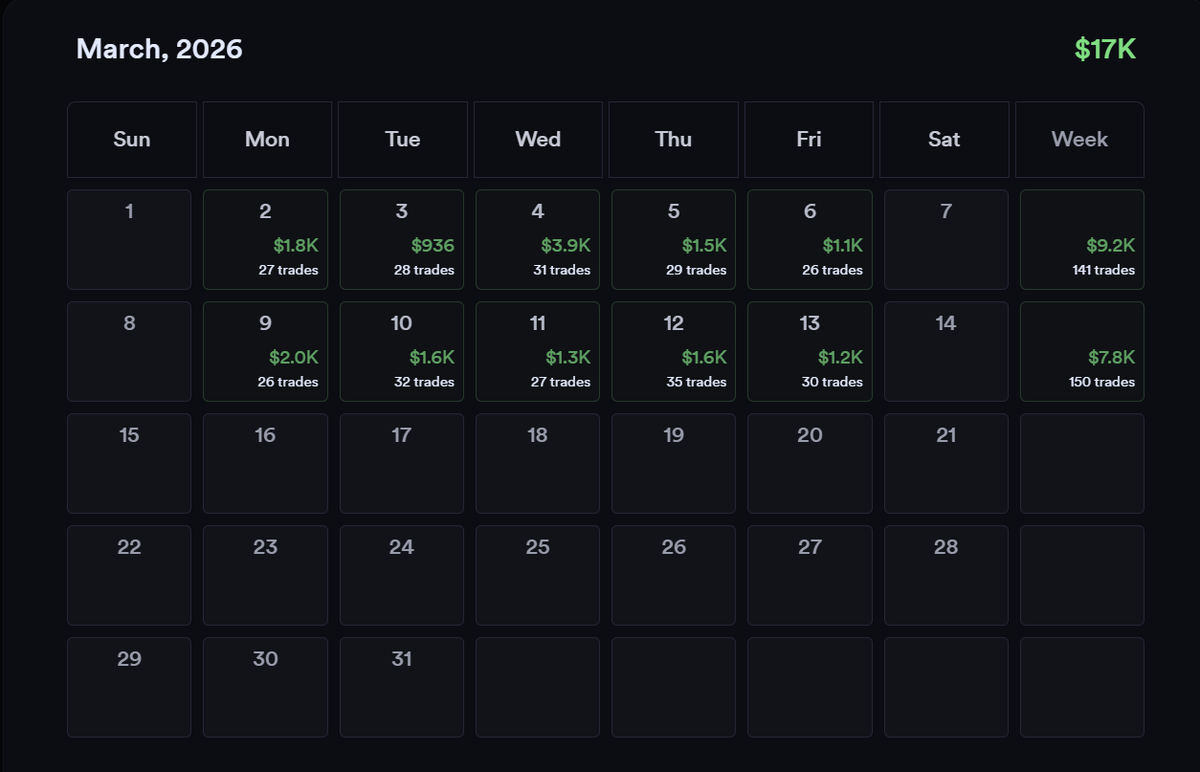
Task: Select the March 17 cell
Action: 401,464
